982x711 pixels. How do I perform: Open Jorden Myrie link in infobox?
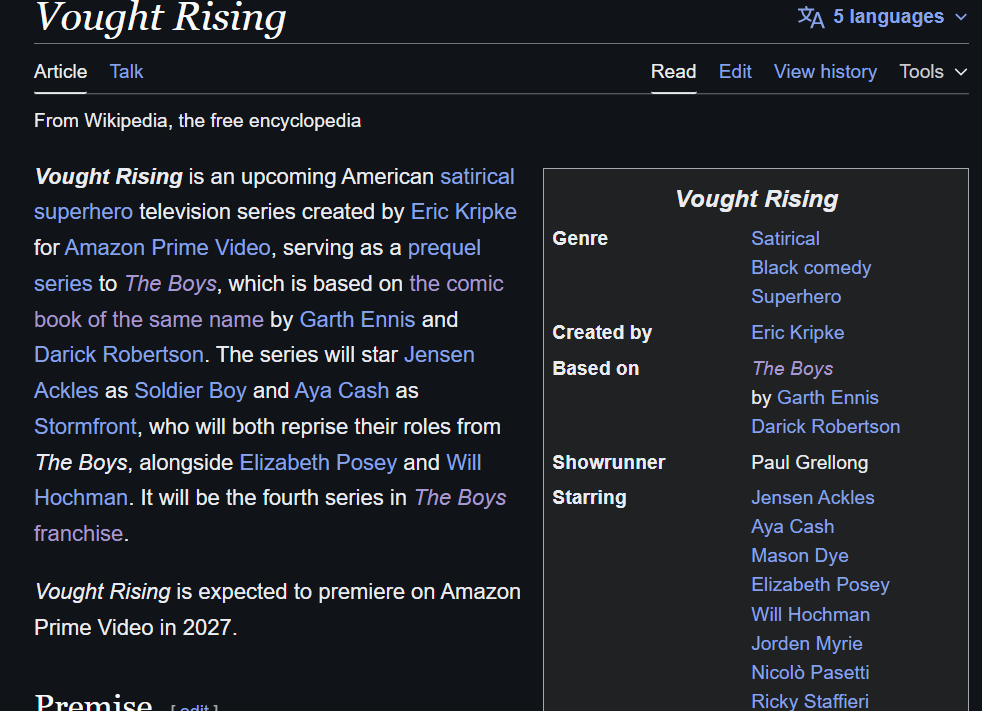pyautogui.click(x=807, y=643)
